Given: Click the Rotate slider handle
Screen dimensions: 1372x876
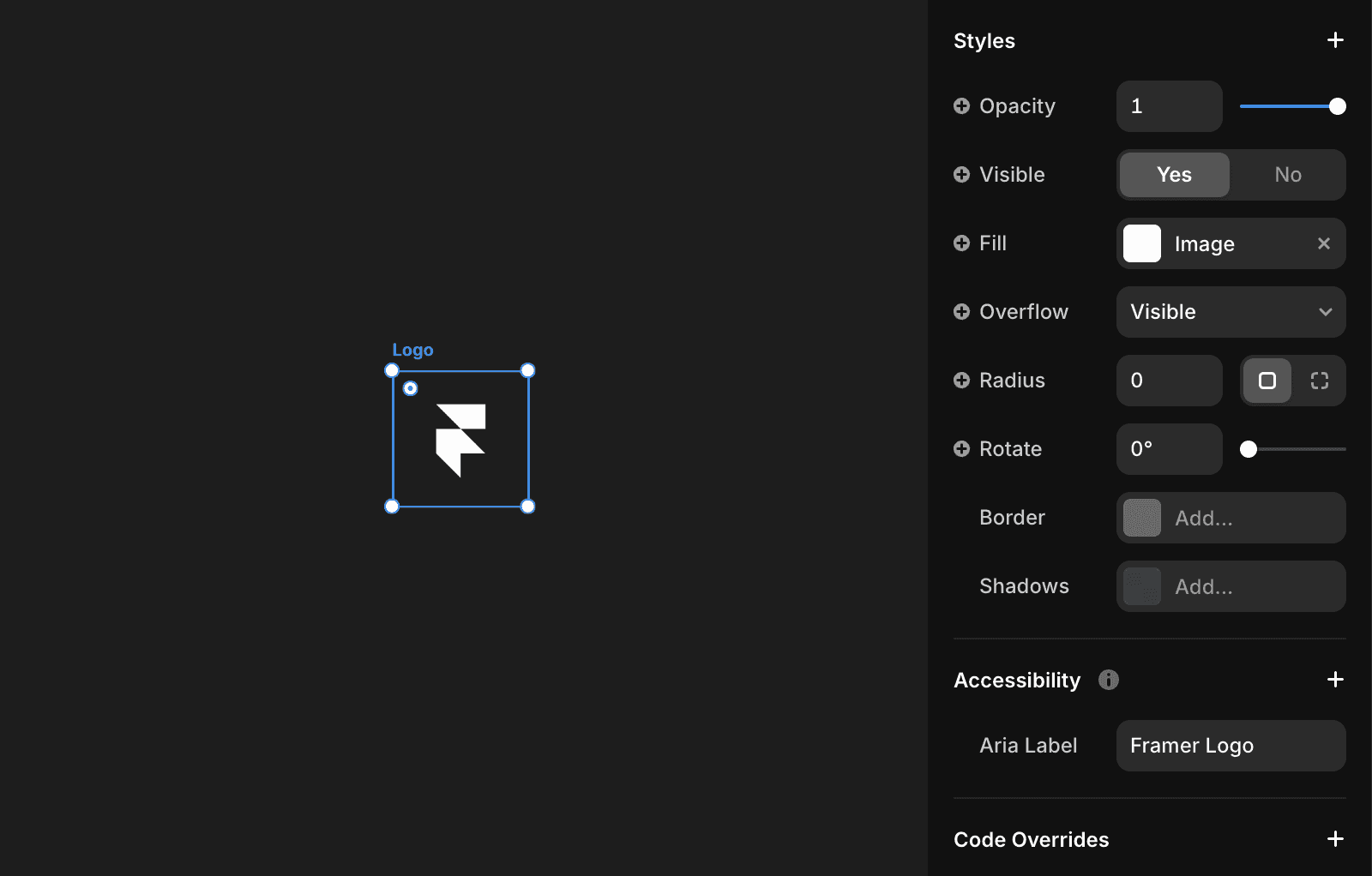Looking at the screenshot, I should pos(1249,449).
